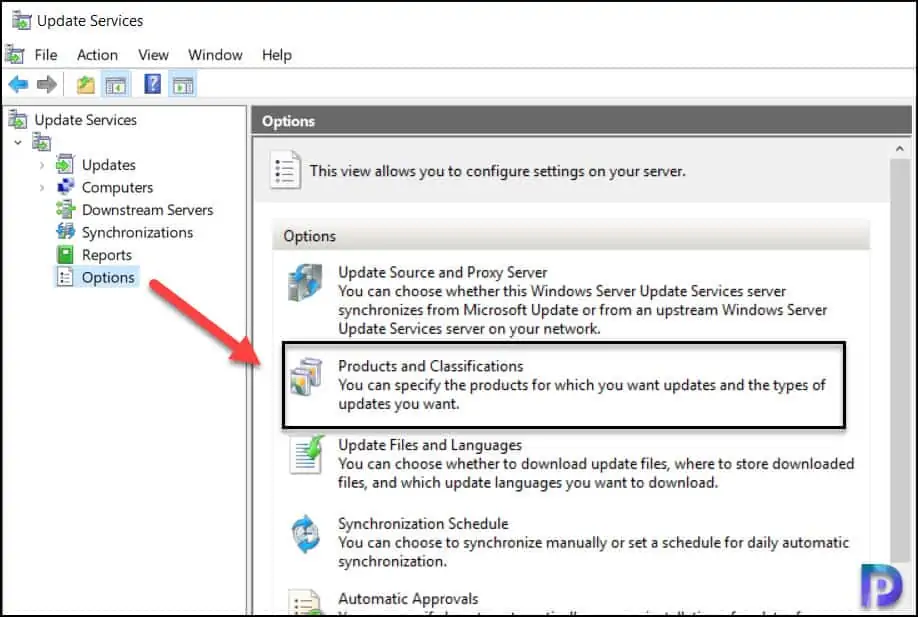Expand the Updates tree node

(42, 165)
